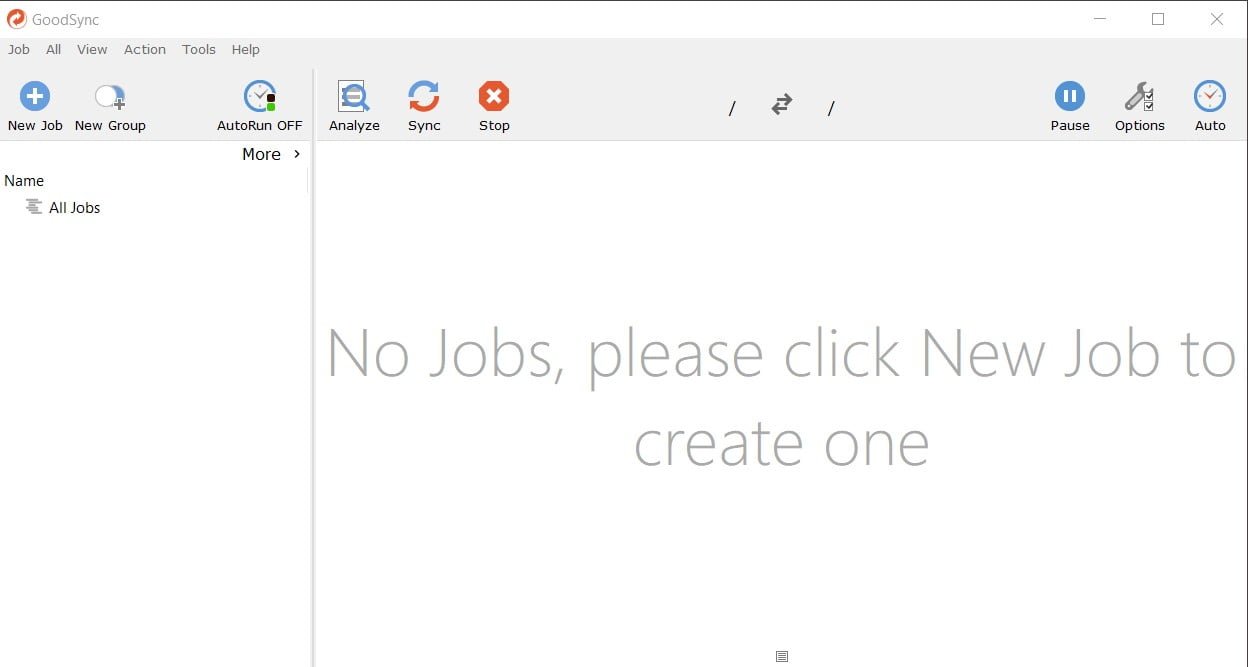Open the Help menu

(246, 49)
